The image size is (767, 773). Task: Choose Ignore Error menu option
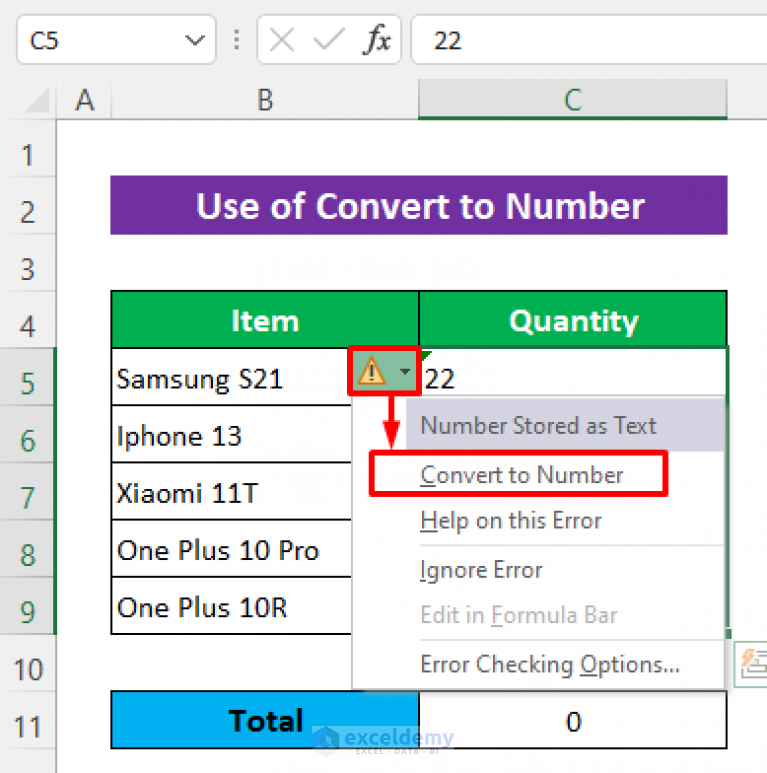point(481,570)
